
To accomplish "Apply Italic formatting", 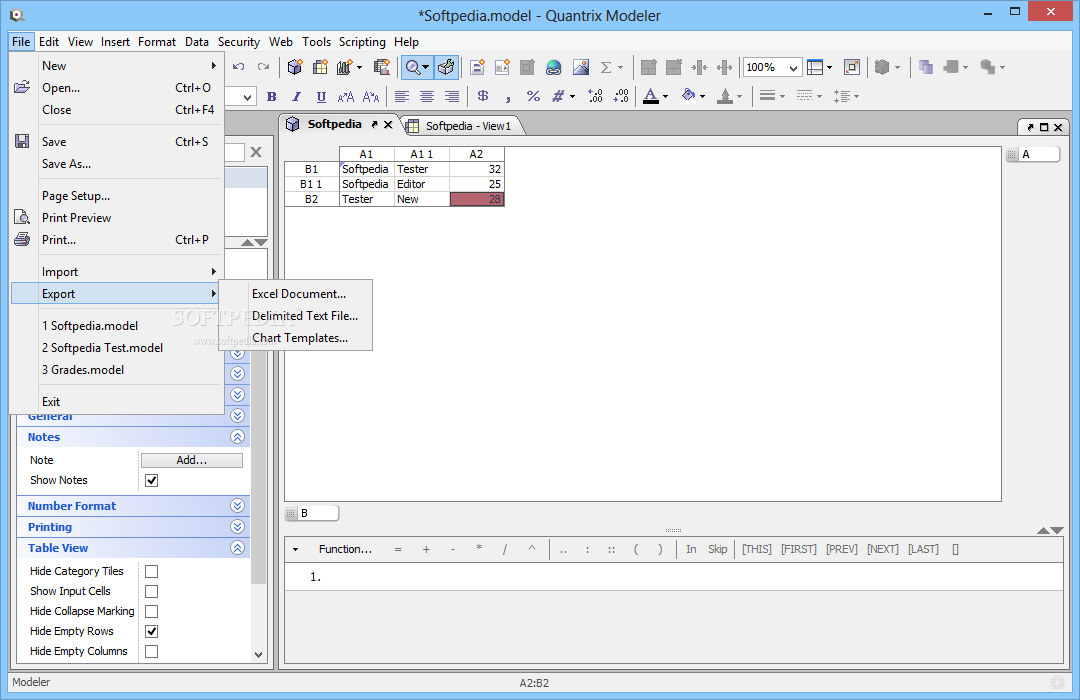I will tap(296, 96).
